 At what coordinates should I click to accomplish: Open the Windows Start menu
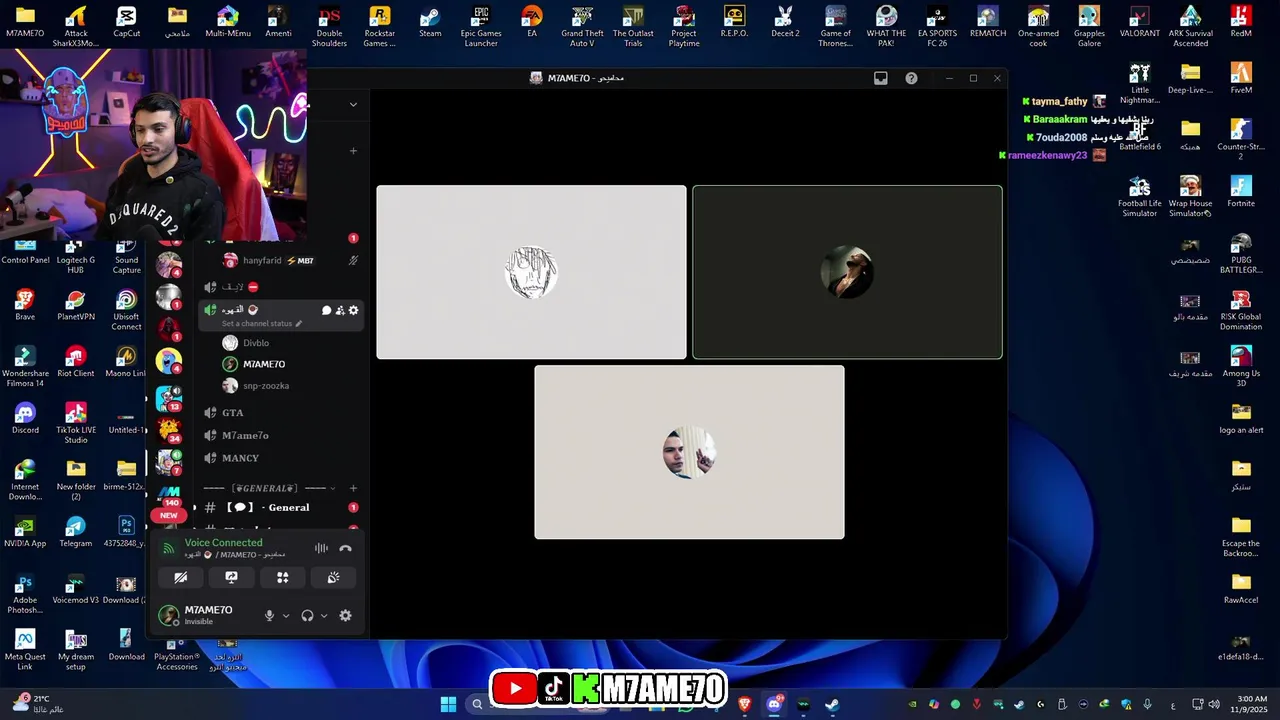pyautogui.click(x=448, y=704)
